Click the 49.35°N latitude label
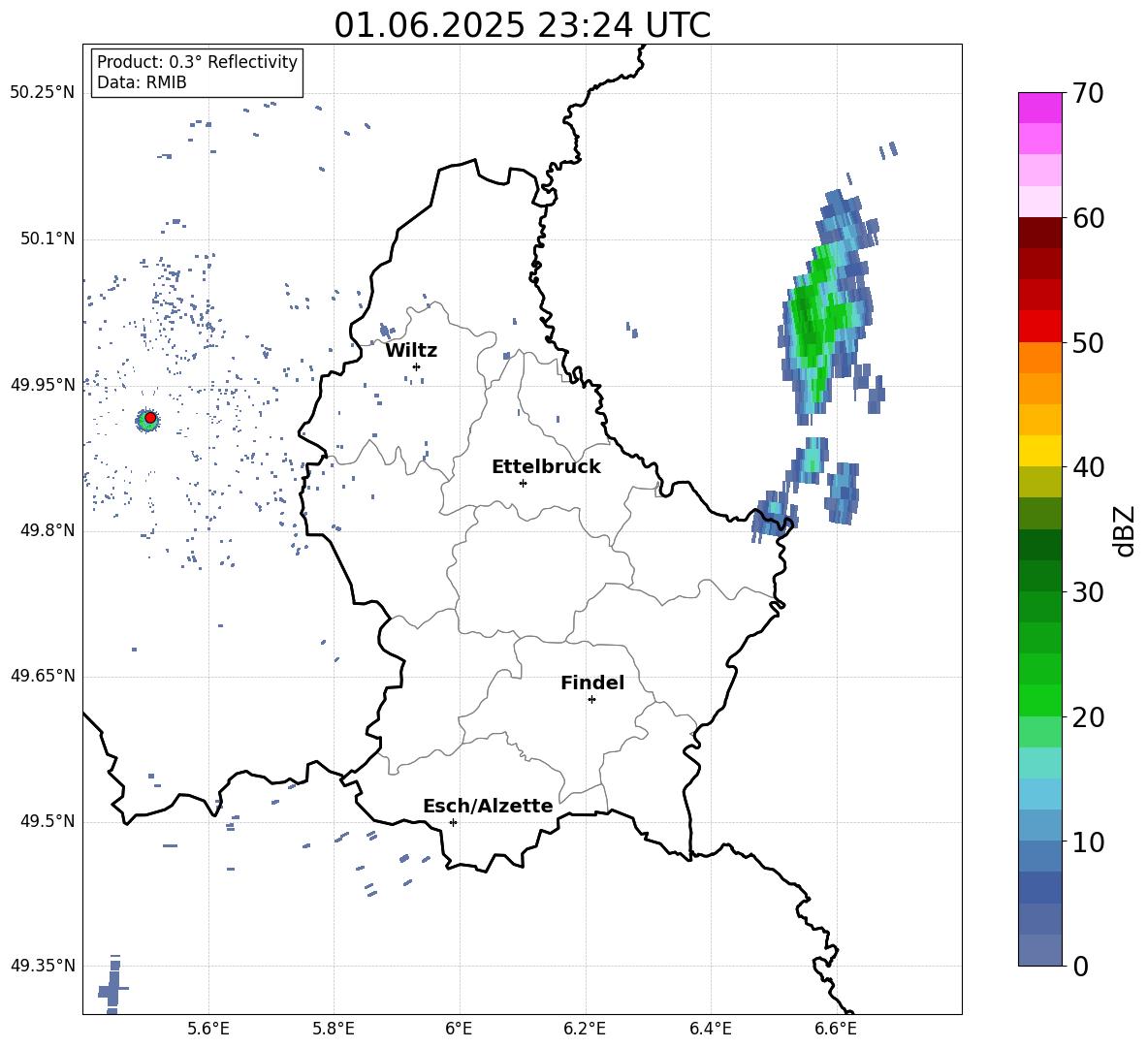The image size is (1148, 1048). coord(42,966)
